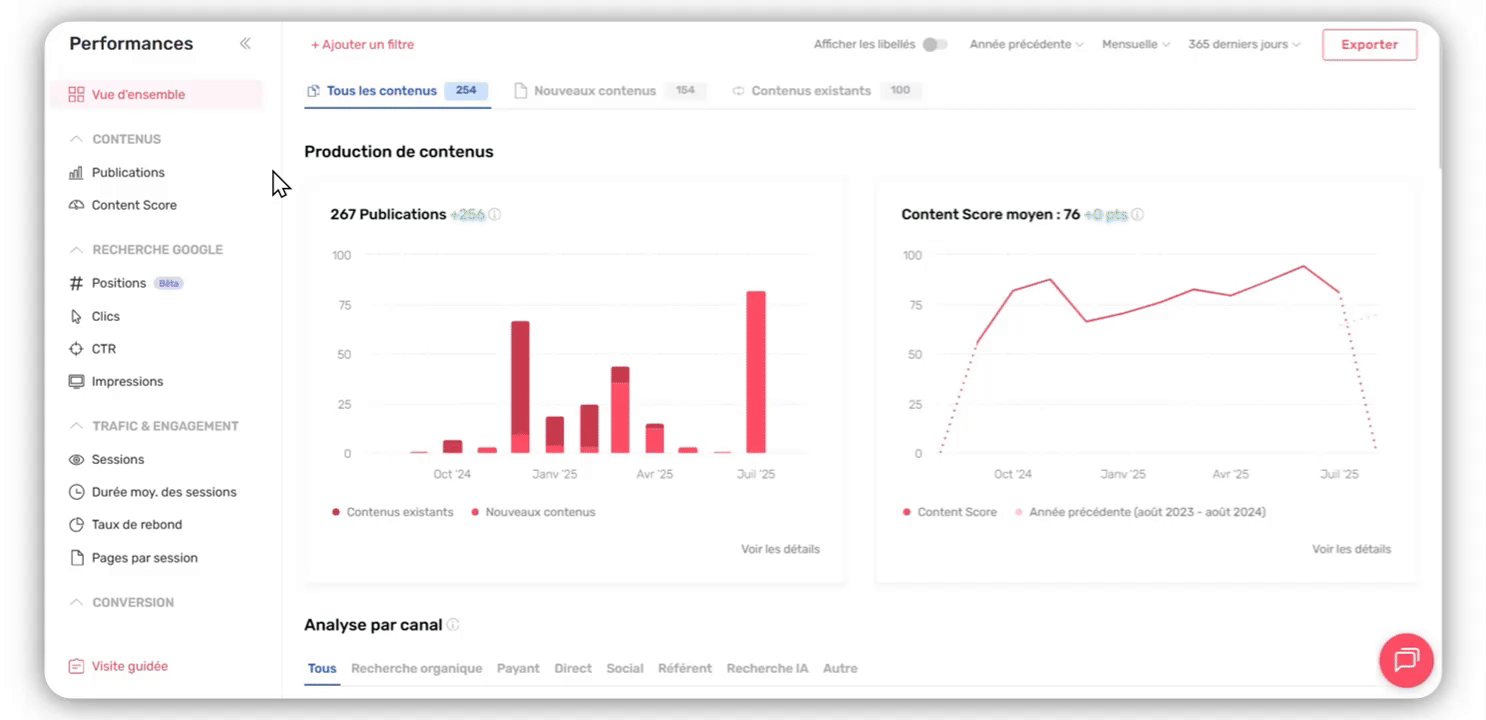Click the CTR crosshair icon
Viewport: 1486px width, 720px height.
point(76,349)
